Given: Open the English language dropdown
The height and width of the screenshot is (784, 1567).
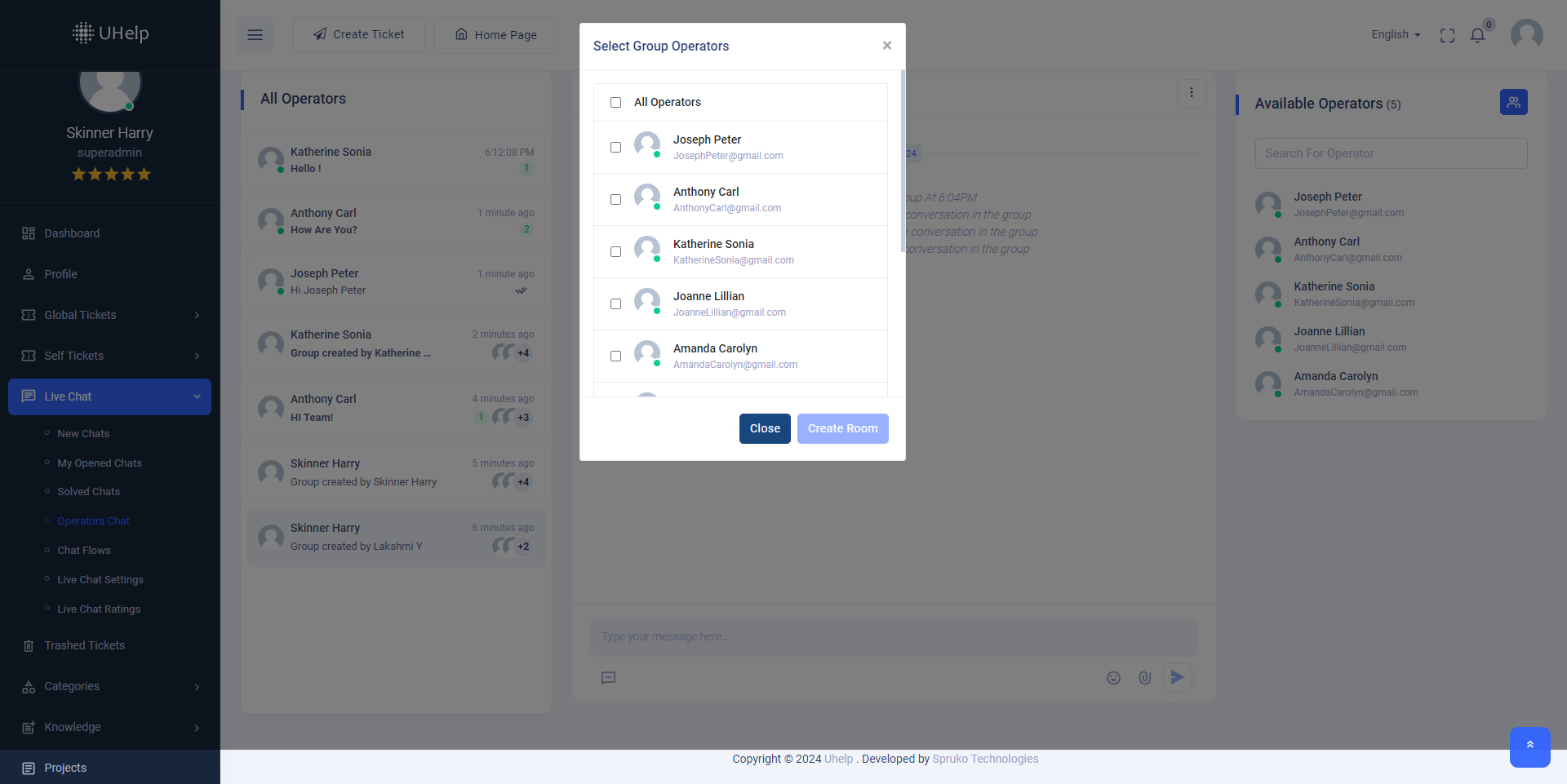Looking at the screenshot, I should tap(1396, 35).
